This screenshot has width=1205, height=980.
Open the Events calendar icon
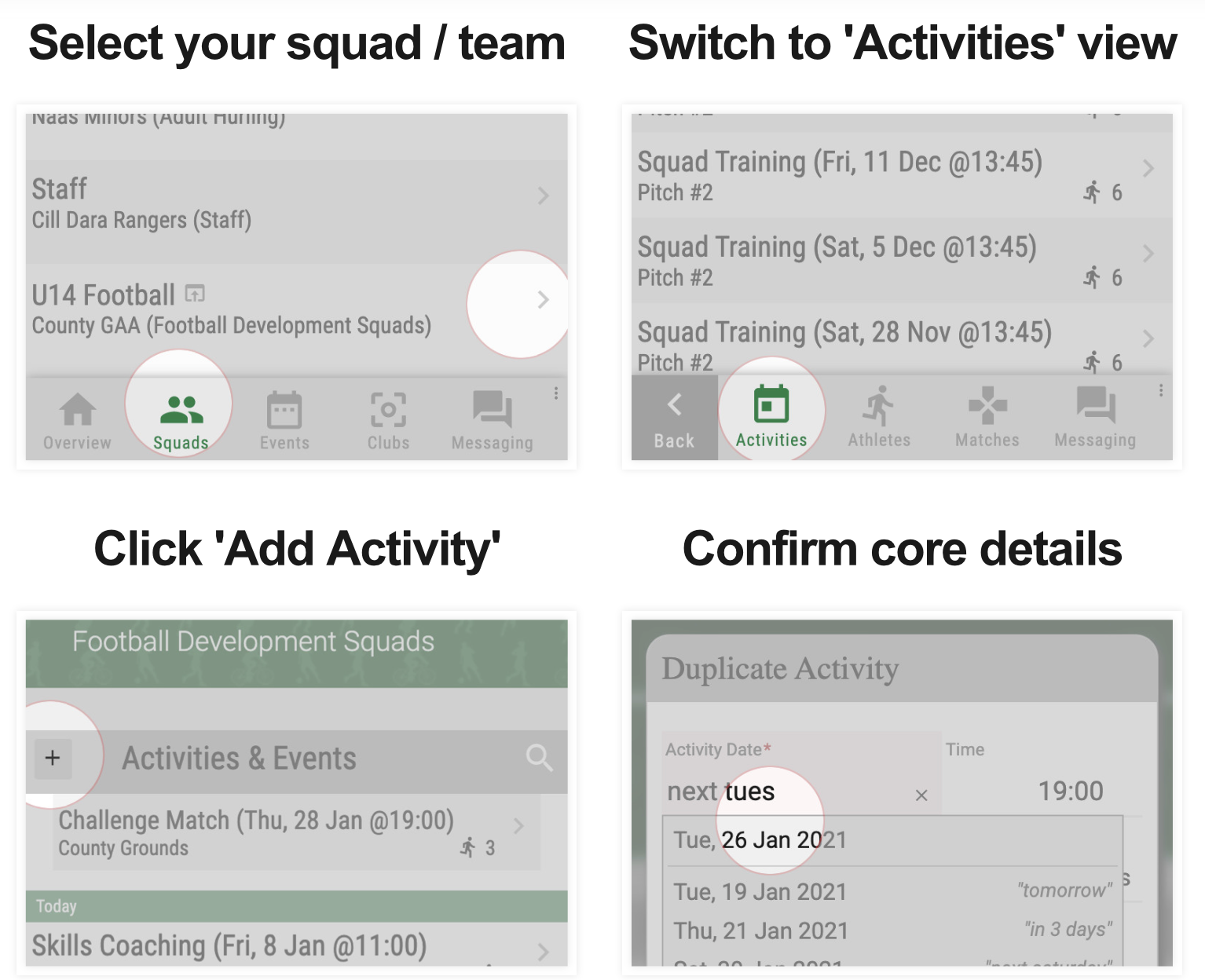tap(284, 409)
